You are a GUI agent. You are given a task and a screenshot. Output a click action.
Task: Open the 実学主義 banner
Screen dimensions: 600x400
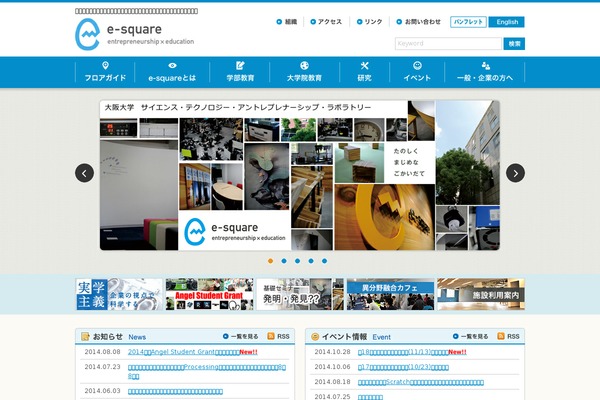point(119,294)
